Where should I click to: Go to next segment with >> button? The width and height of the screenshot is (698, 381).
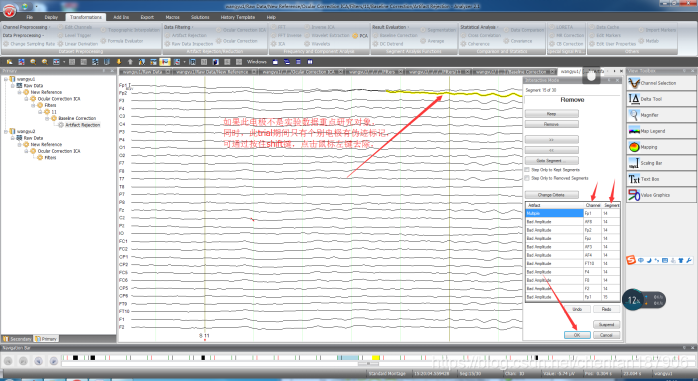coord(552,139)
